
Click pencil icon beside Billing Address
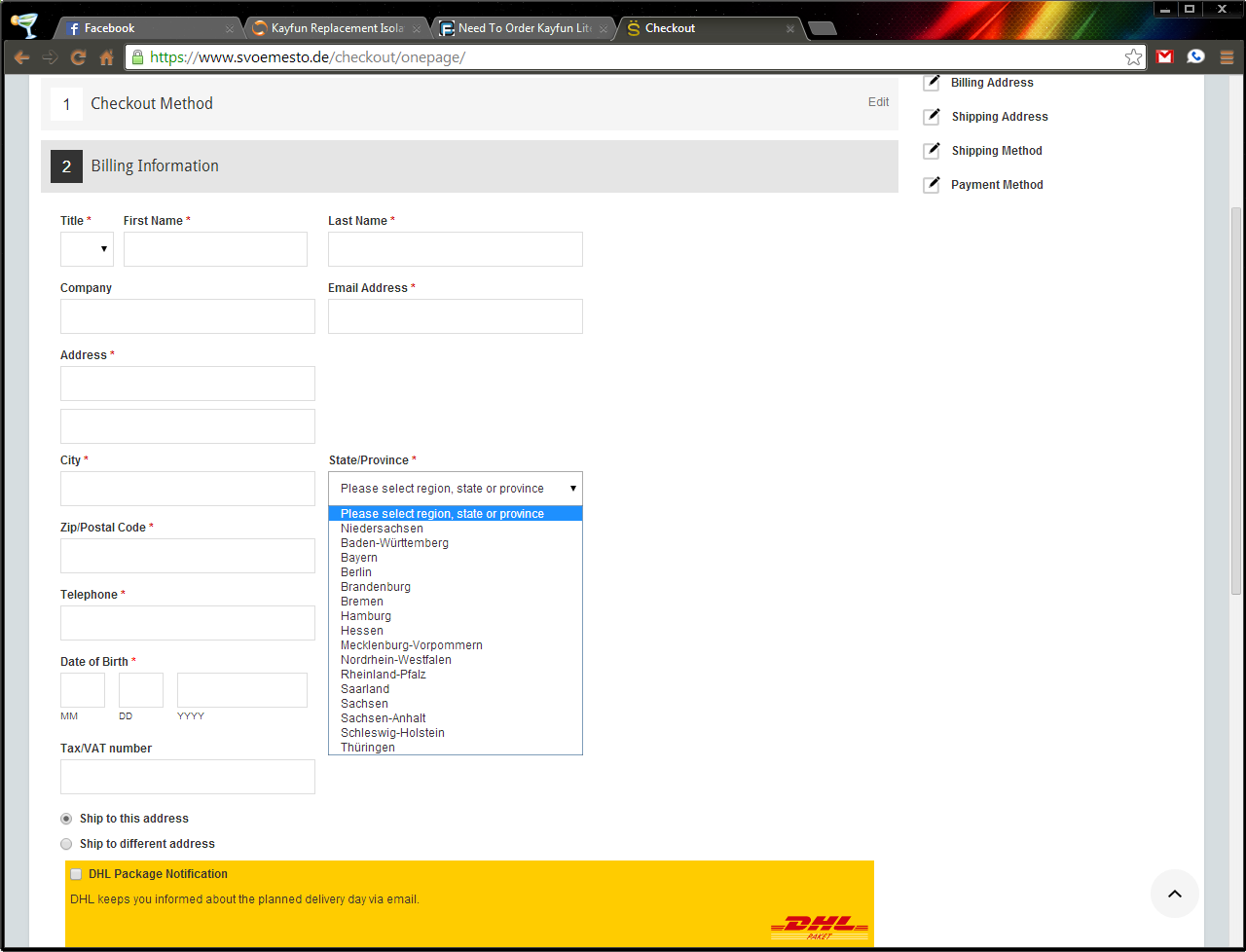point(932,83)
